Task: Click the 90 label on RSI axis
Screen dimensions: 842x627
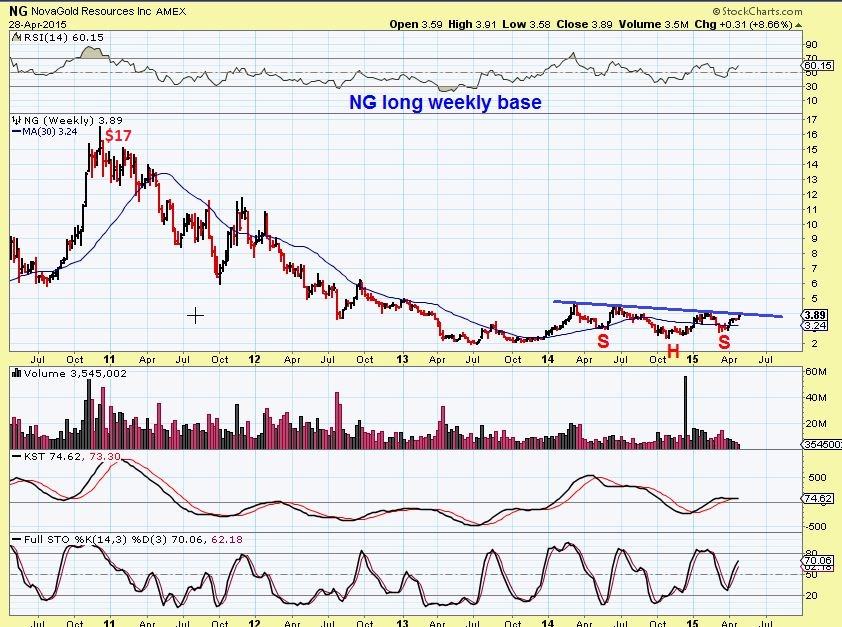Action: tap(812, 45)
